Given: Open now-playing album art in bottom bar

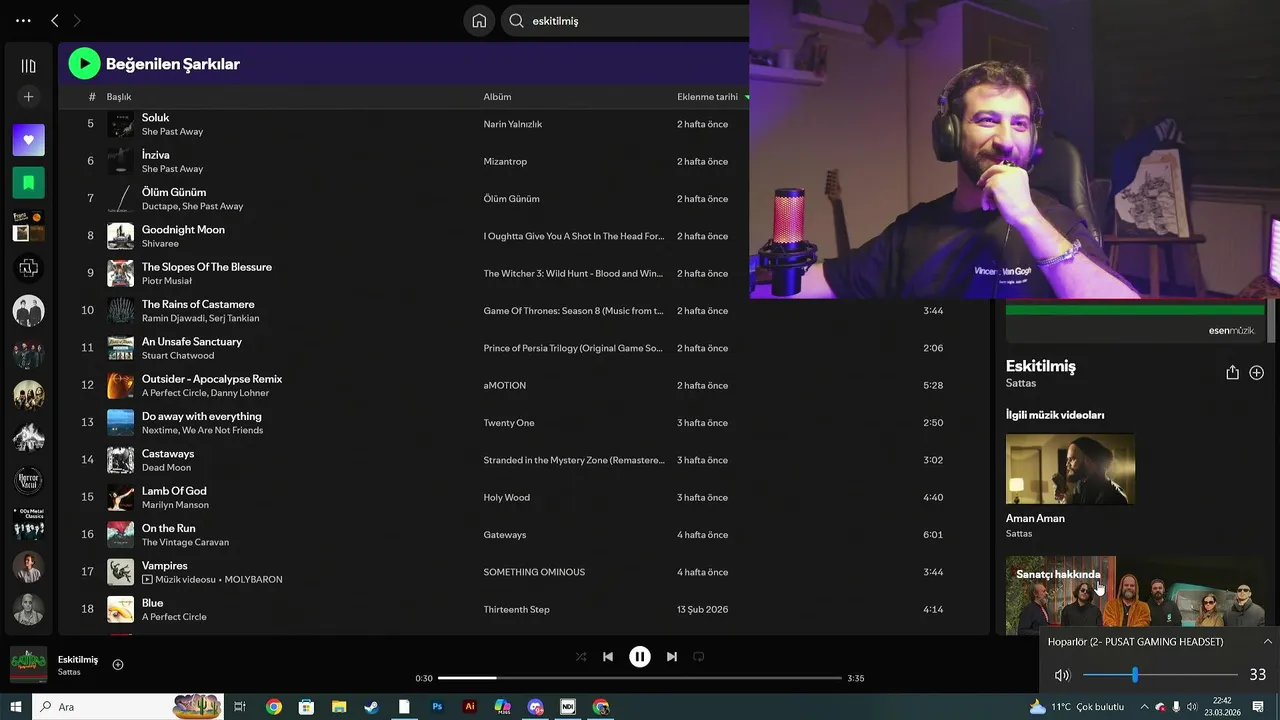Looking at the screenshot, I should (x=28, y=665).
